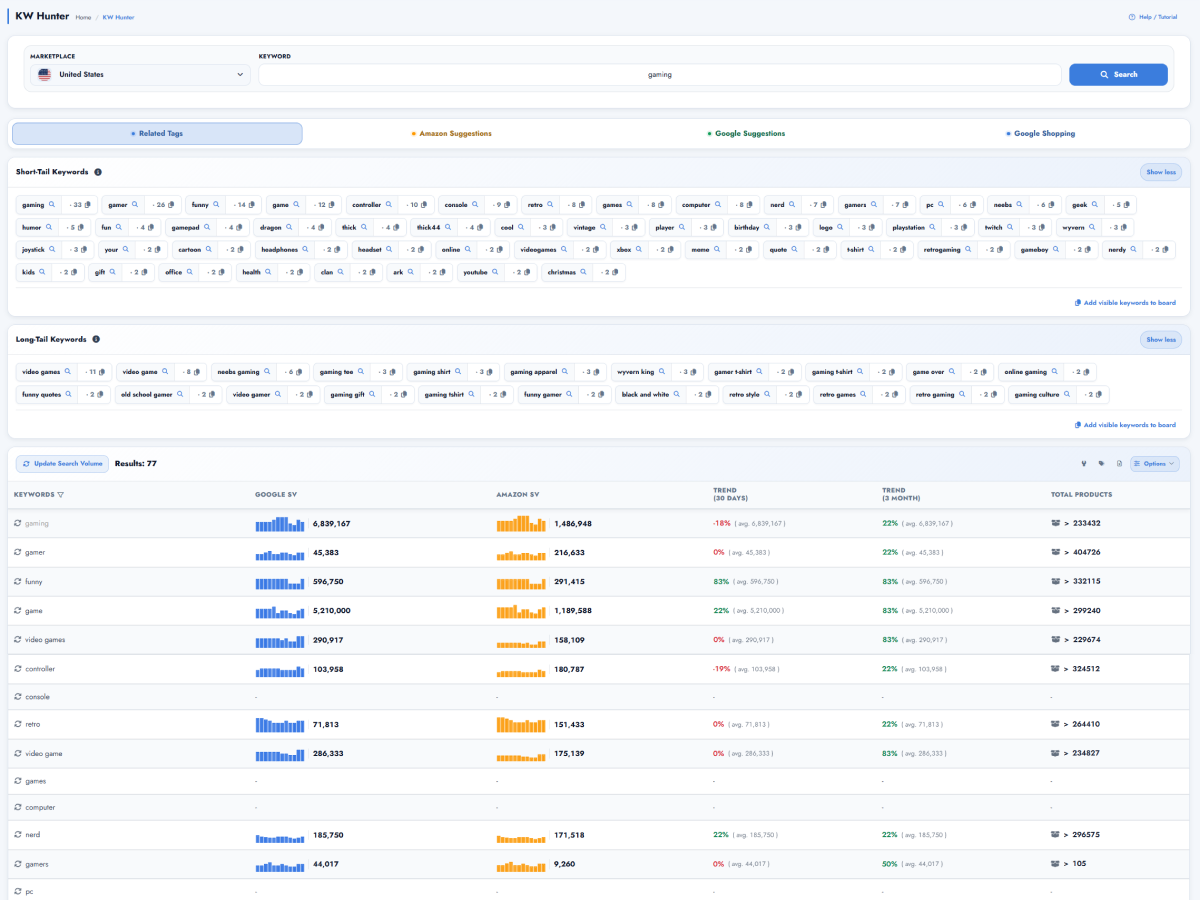Open the info icon beside Short-Tail Keywords

(x=98, y=172)
